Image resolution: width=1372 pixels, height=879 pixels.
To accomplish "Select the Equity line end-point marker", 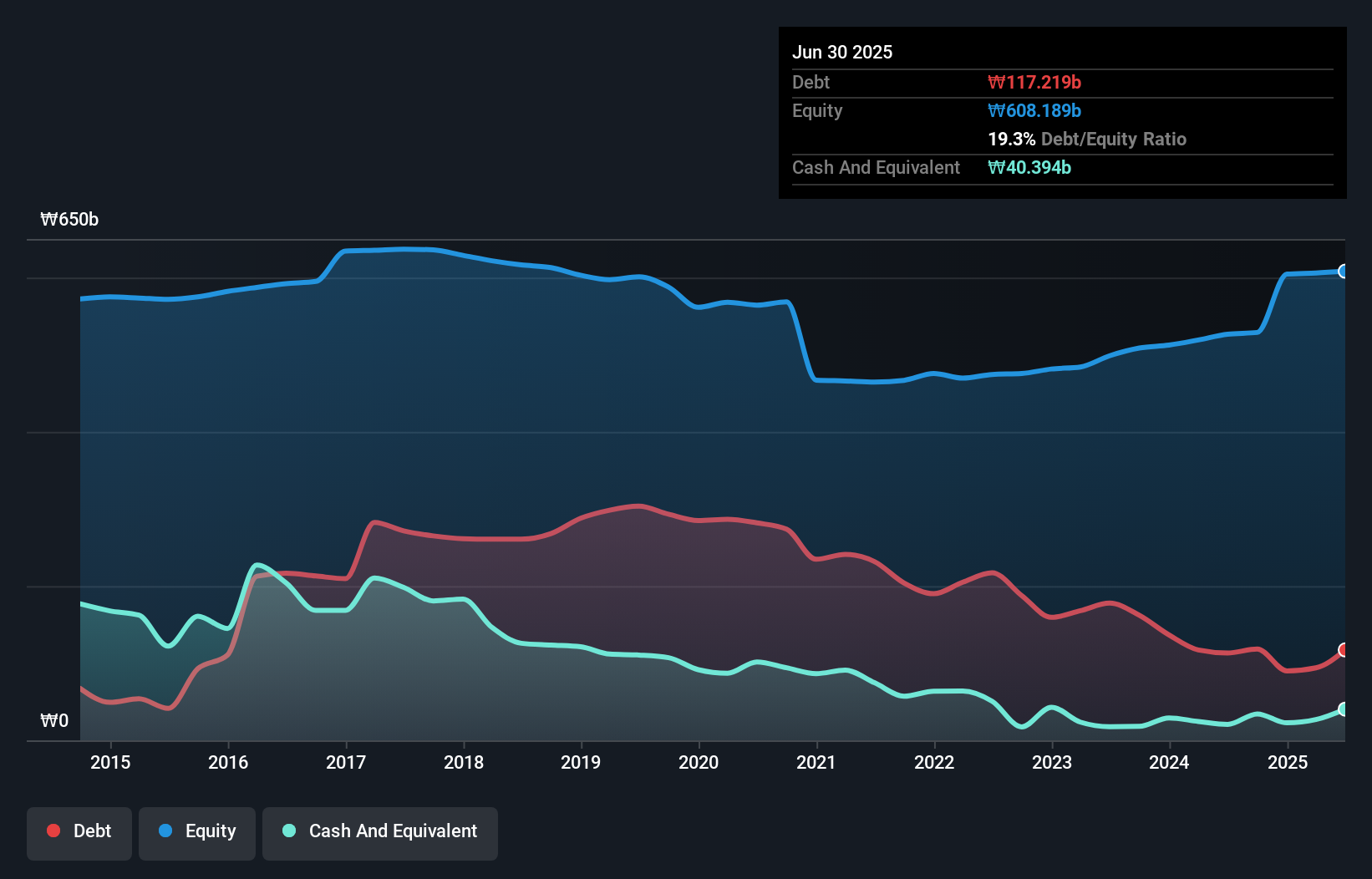I will coord(1344,272).
